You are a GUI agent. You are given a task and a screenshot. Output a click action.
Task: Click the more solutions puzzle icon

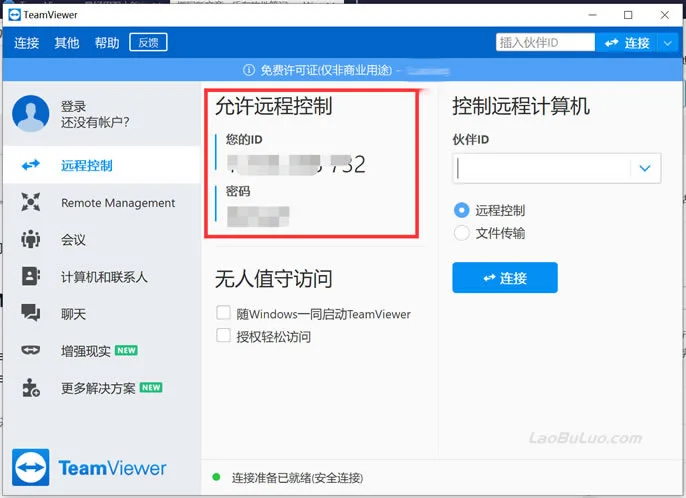tap(31, 387)
